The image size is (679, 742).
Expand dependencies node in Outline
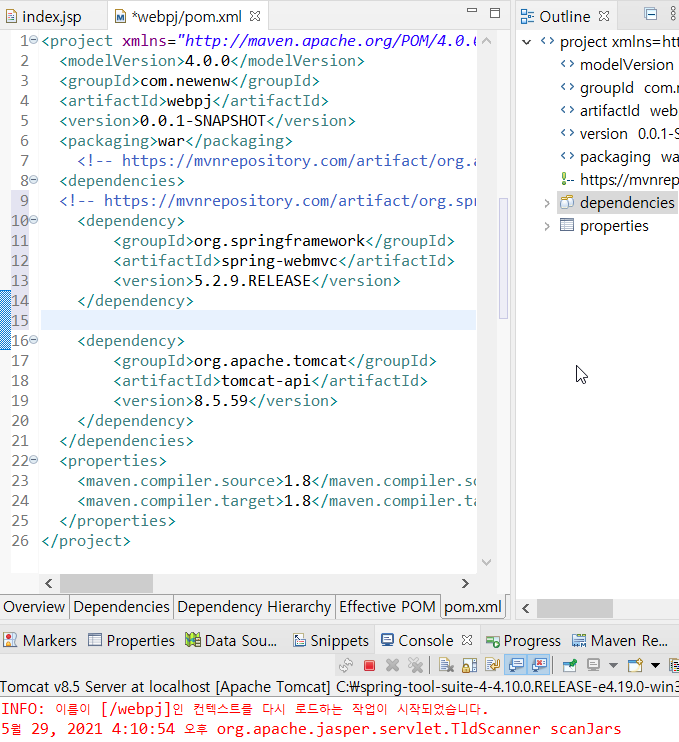click(x=547, y=203)
